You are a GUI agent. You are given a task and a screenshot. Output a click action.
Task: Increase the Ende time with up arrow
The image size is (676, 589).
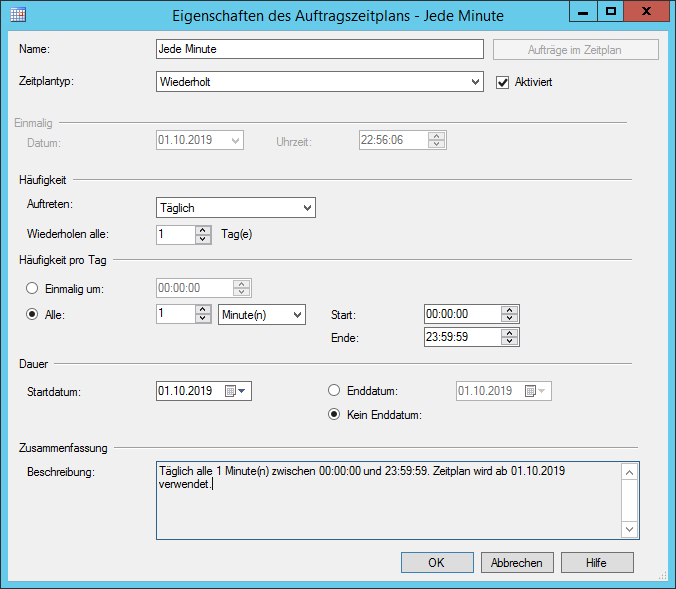[510, 333]
